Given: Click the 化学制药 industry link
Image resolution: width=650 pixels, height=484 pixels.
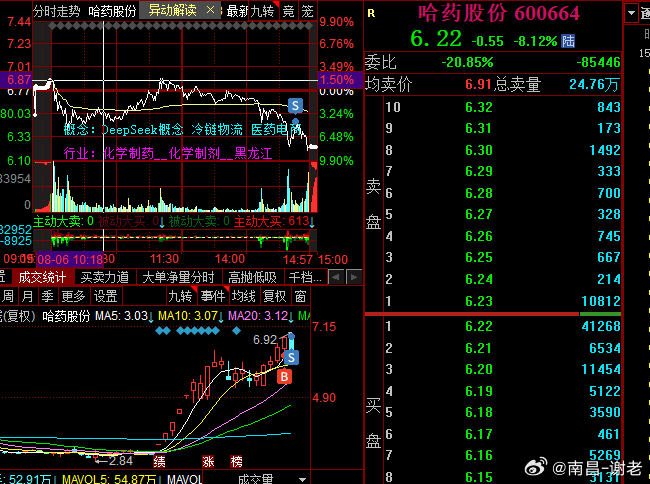Looking at the screenshot, I should pos(129,154).
